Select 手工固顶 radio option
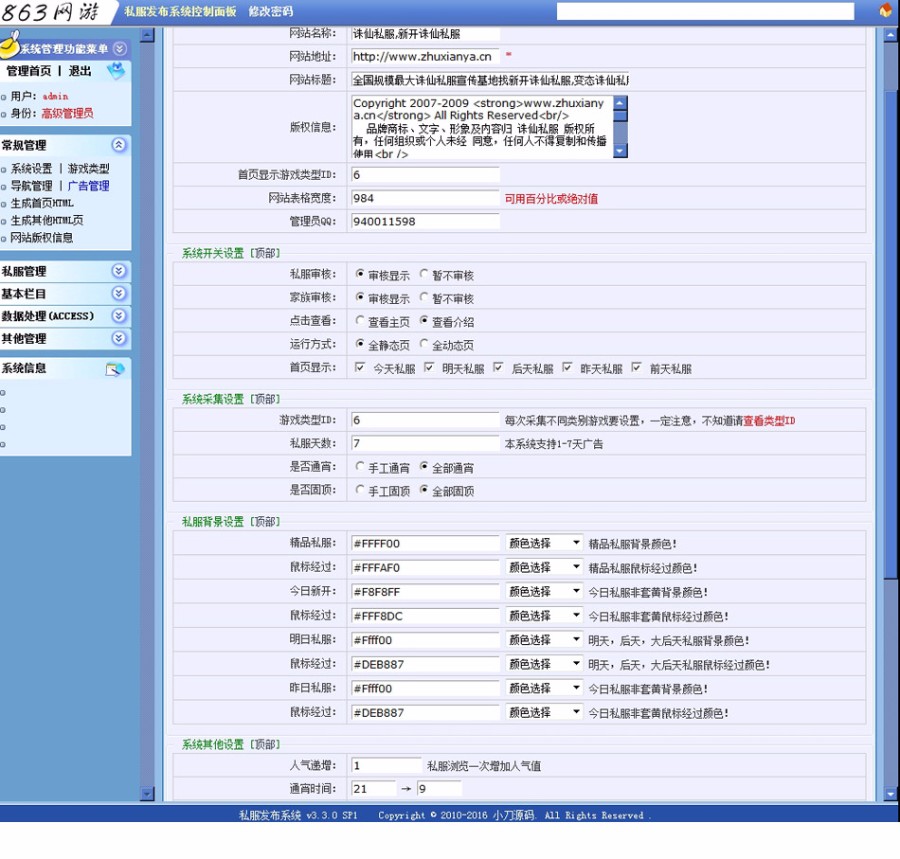 pyautogui.click(x=360, y=489)
